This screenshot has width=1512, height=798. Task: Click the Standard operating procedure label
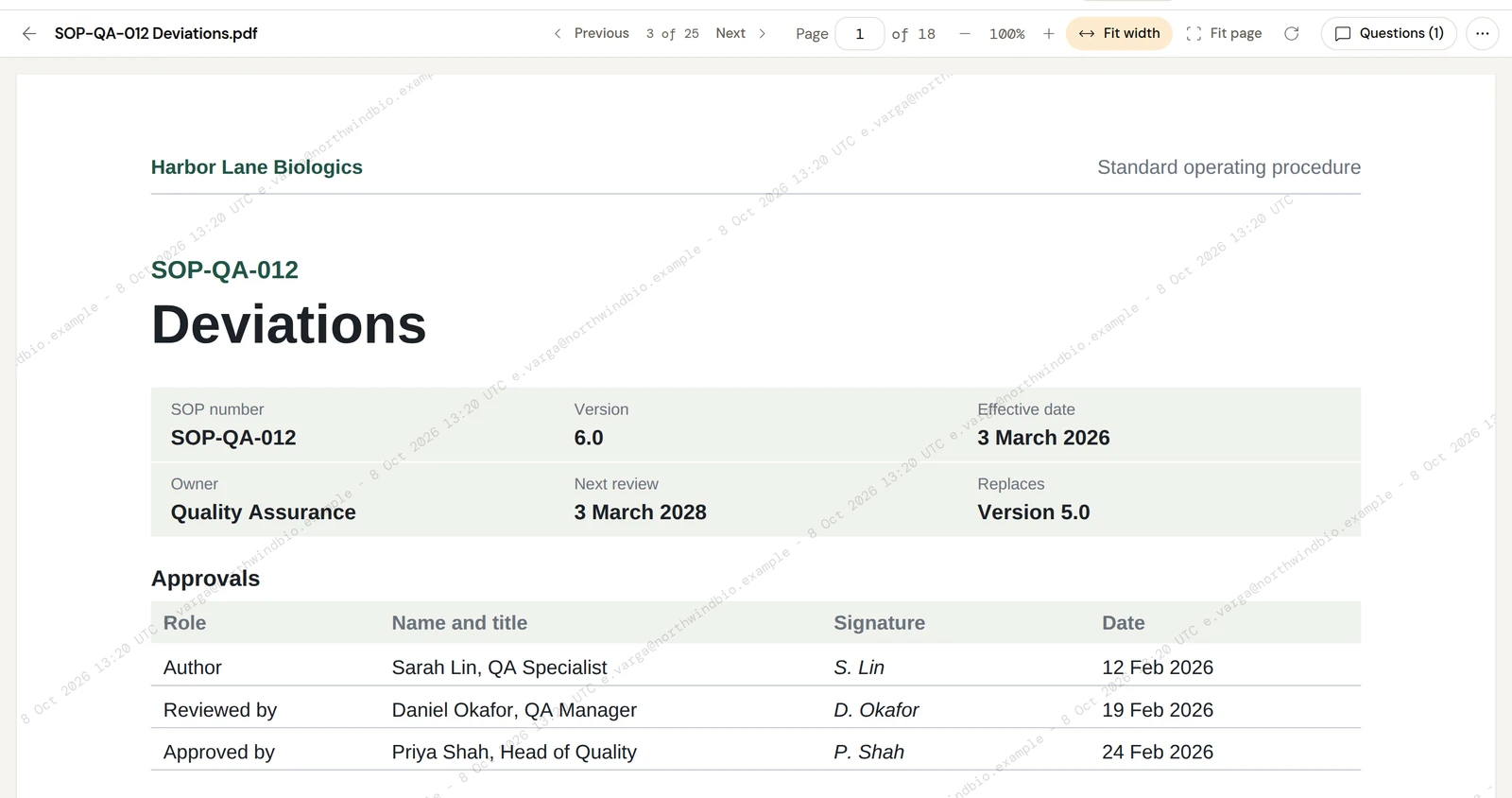(1228, 167)
